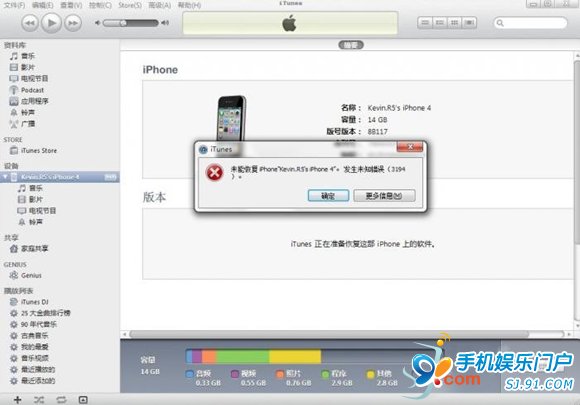Collapse the Kevin.RS's iPhone 4 device tree
This screenshot has width=580, height=405.
5,177
